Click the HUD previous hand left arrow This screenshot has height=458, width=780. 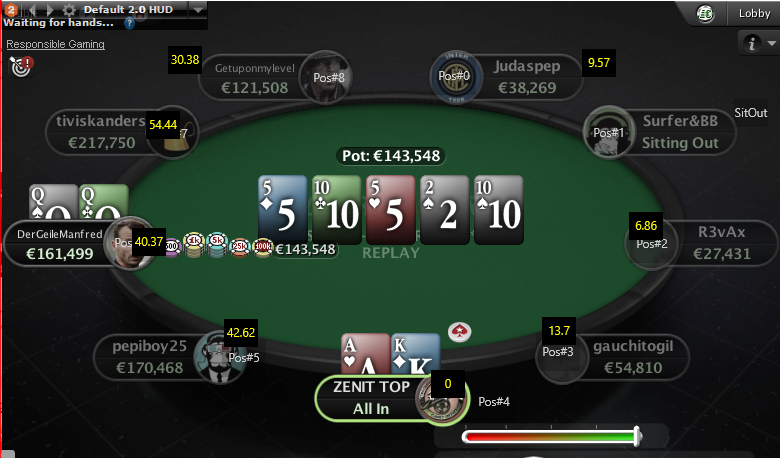pyautogui.click(x=32, y=10)
